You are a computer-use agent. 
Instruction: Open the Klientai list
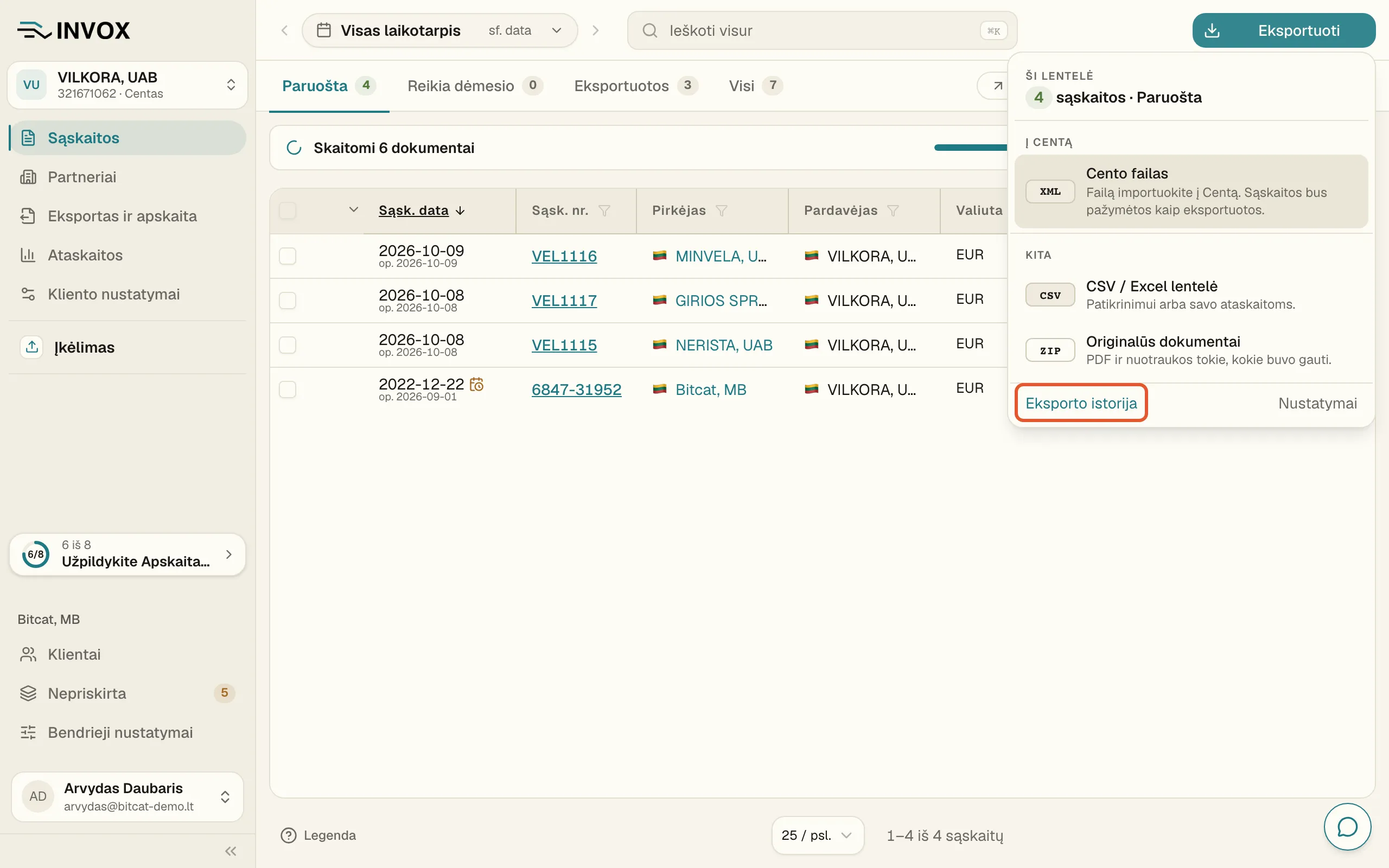[128, 654]
